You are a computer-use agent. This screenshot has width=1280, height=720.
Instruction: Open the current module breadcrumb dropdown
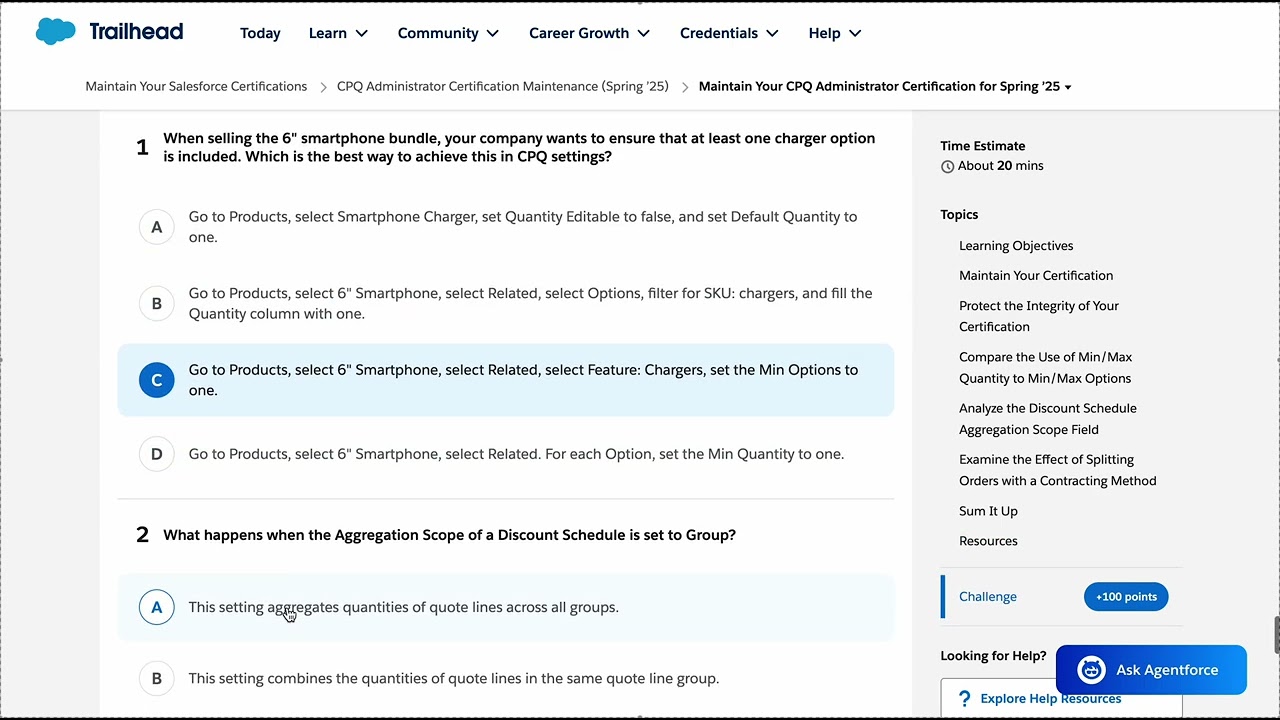click(885, 86)
